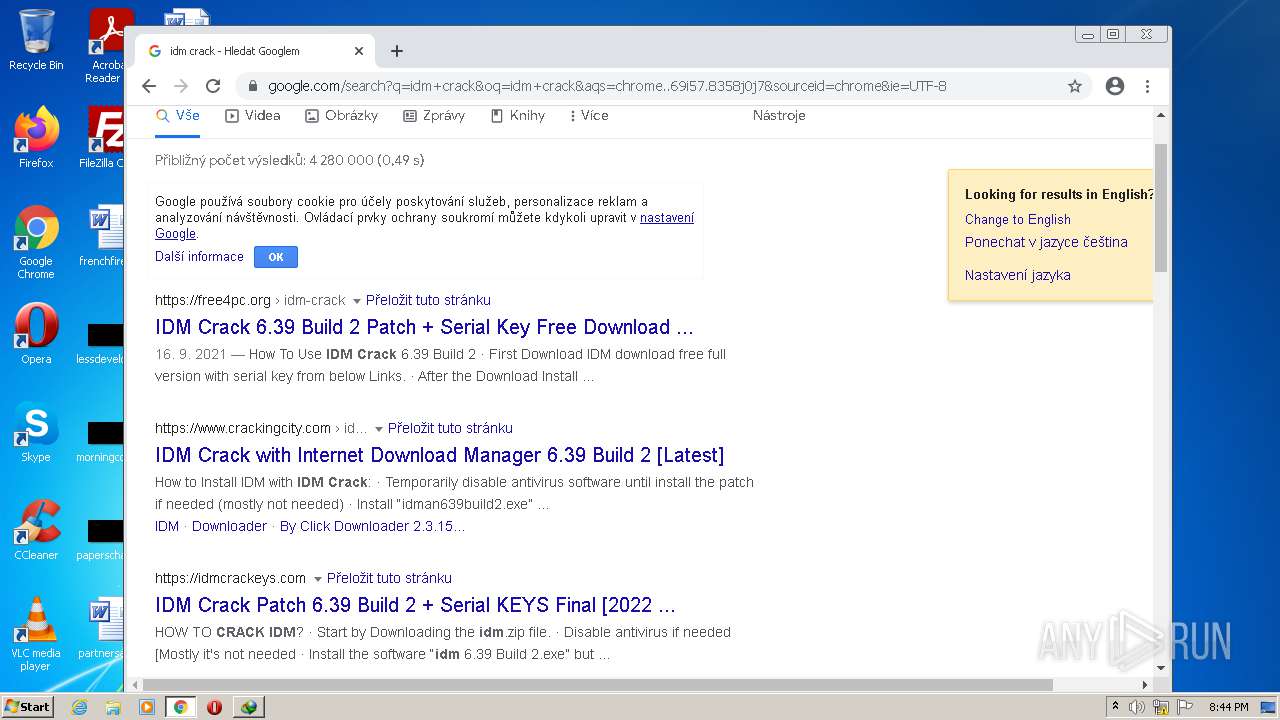Open the 'IDM' sitelink
The width and height of the screenshot is (1280, 720).
click(167, 526)
